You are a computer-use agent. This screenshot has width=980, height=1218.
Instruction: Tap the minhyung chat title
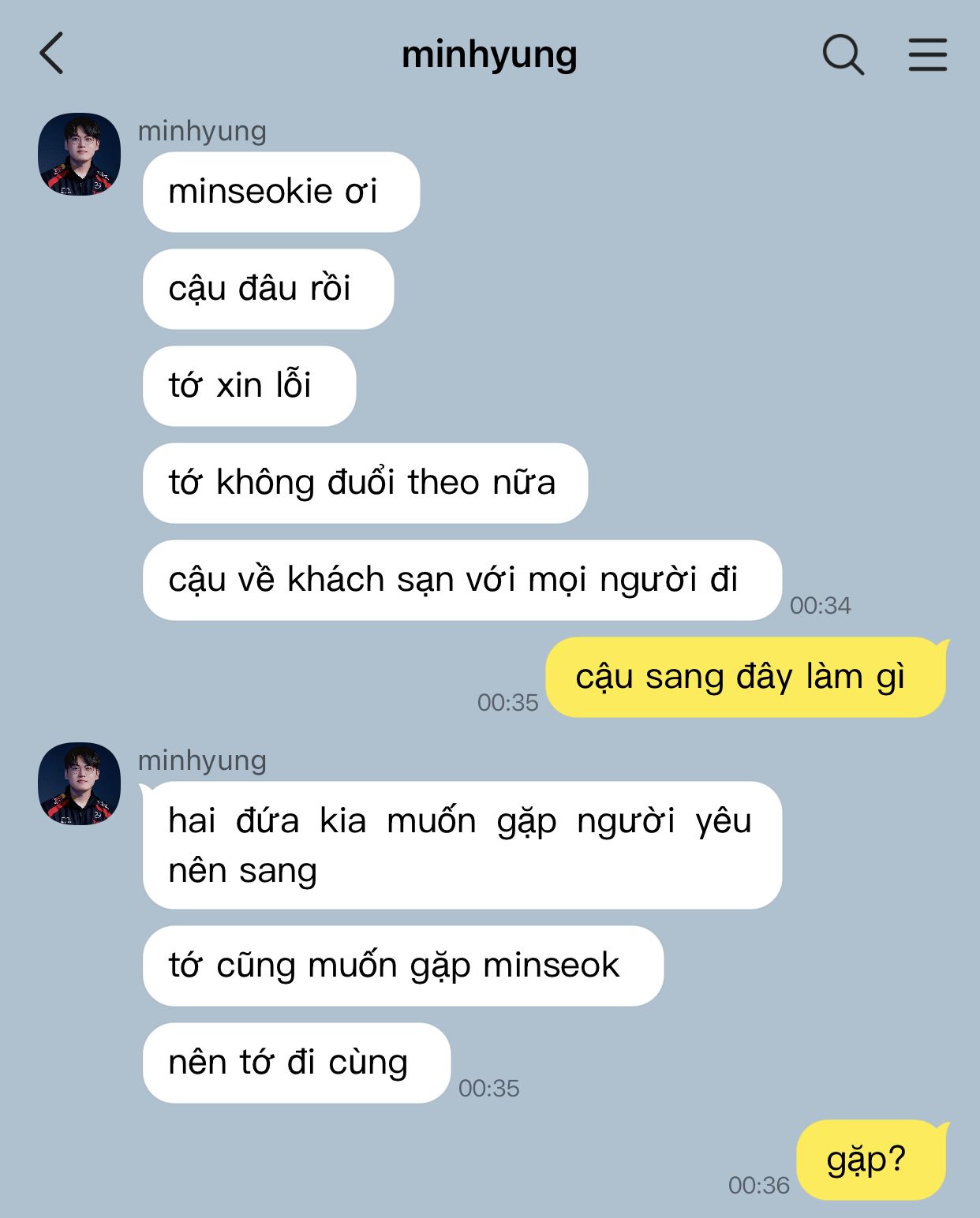tap(489, 55)
